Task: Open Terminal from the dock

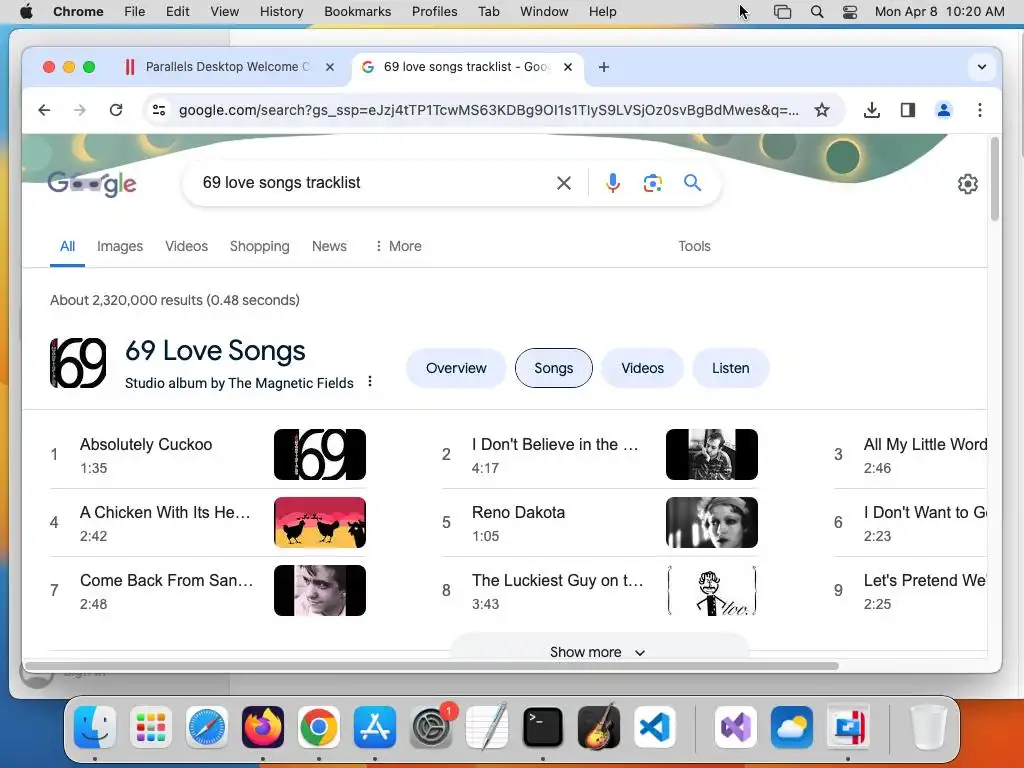Action: coord(543,727)
